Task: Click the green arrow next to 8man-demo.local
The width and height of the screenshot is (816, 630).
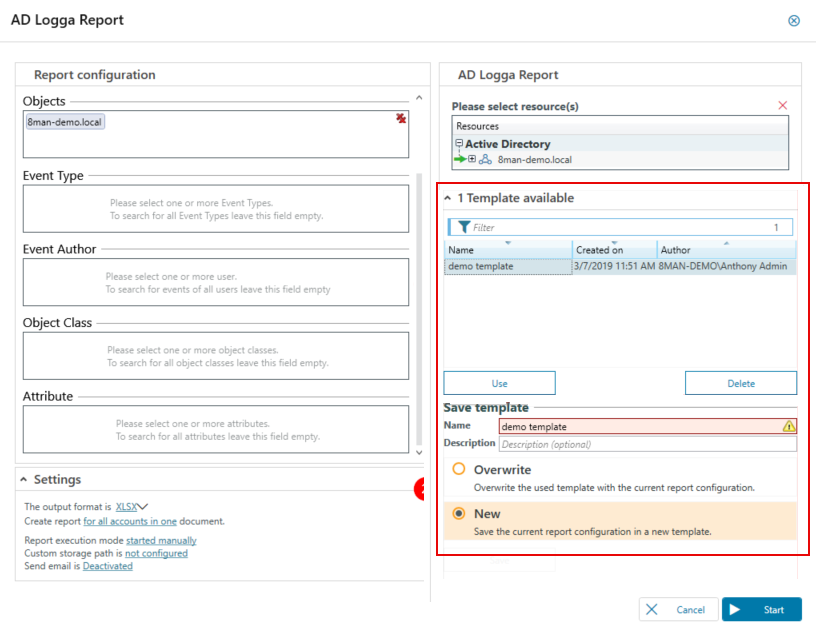Action: point(459,160)
